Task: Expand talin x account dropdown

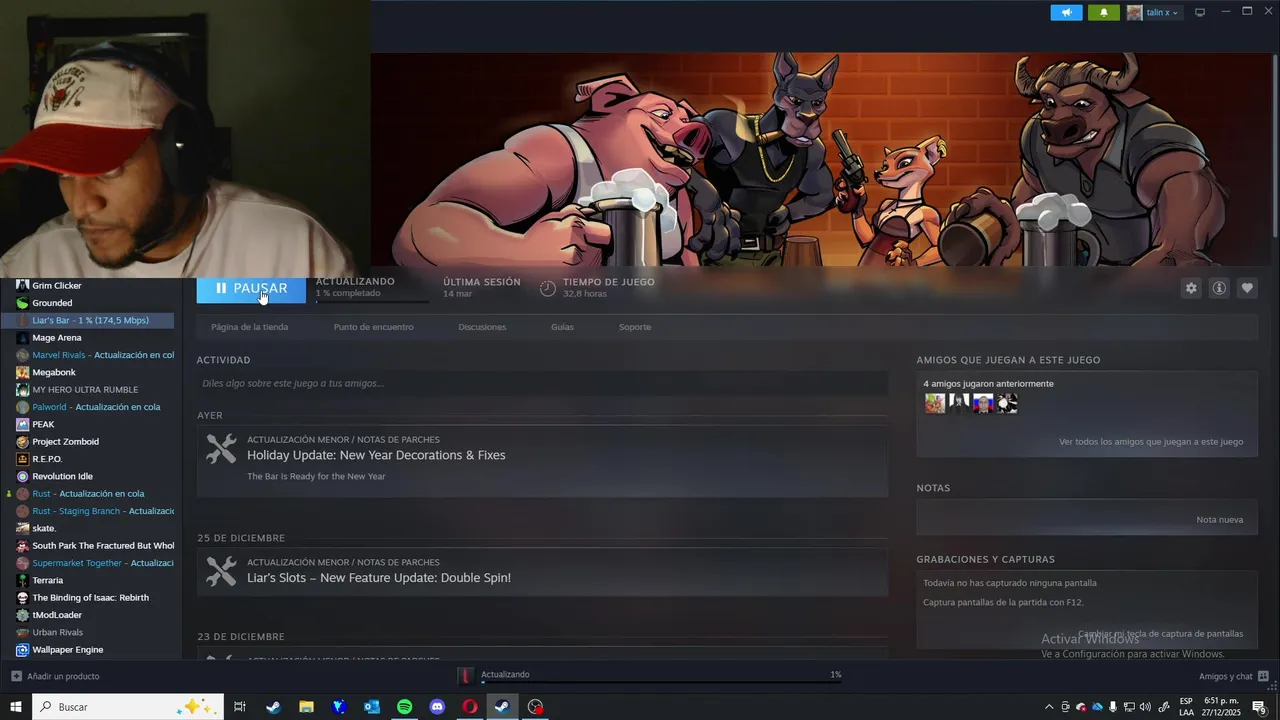Action: (x=1153, y=12)
